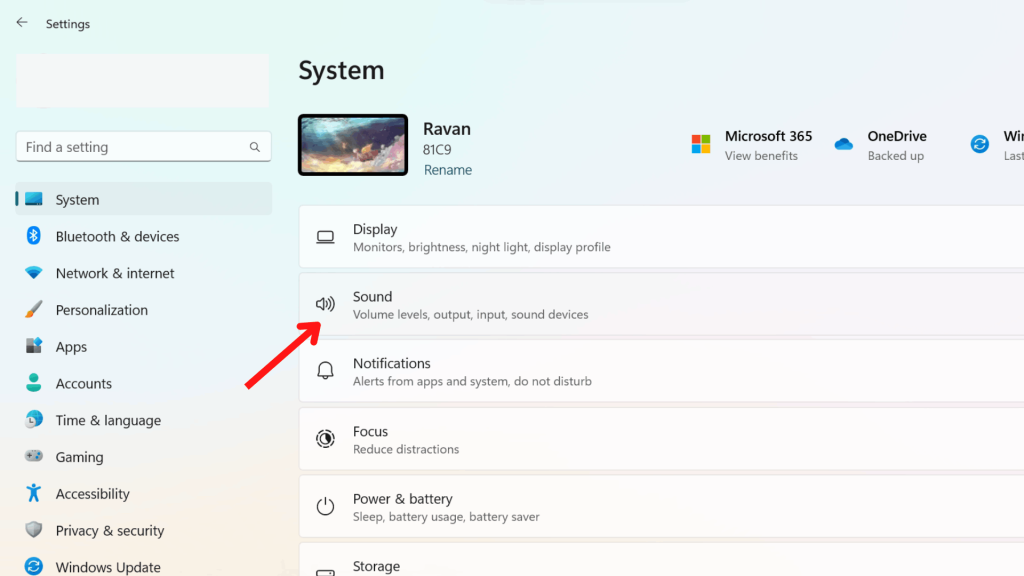Open Notifications settings row

662,371
